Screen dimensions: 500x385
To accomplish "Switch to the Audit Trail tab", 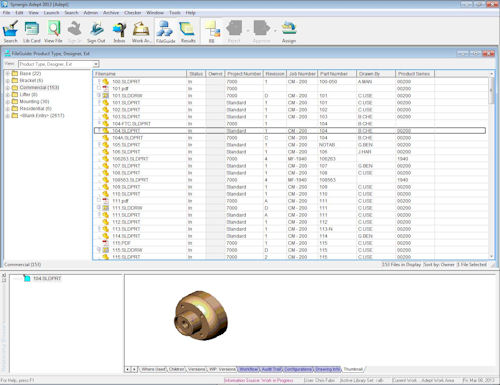I will [x=272, y=369].
